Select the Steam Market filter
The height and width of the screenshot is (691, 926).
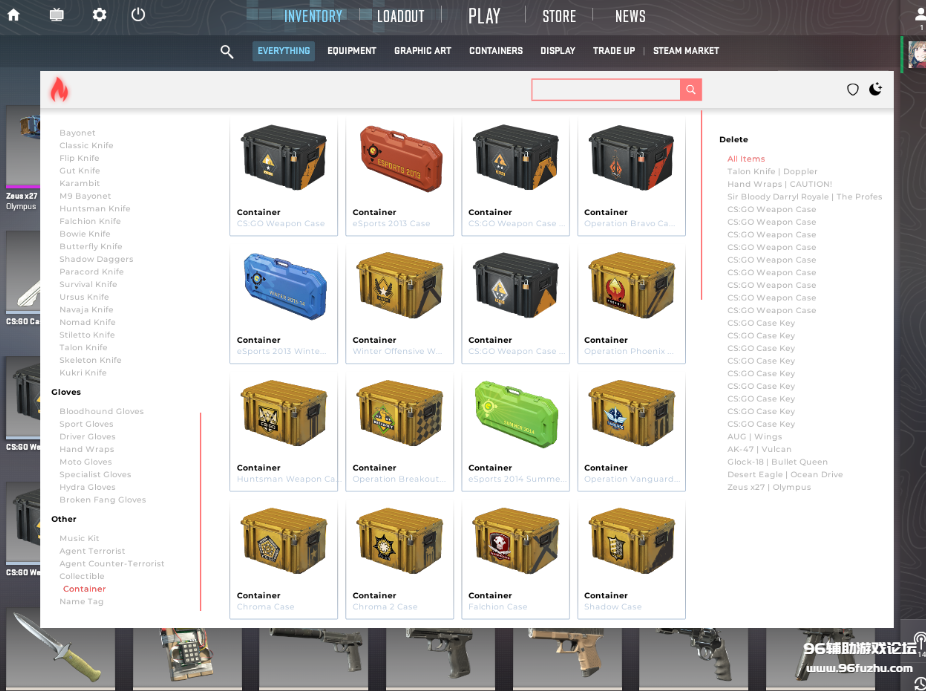point(686,51)
